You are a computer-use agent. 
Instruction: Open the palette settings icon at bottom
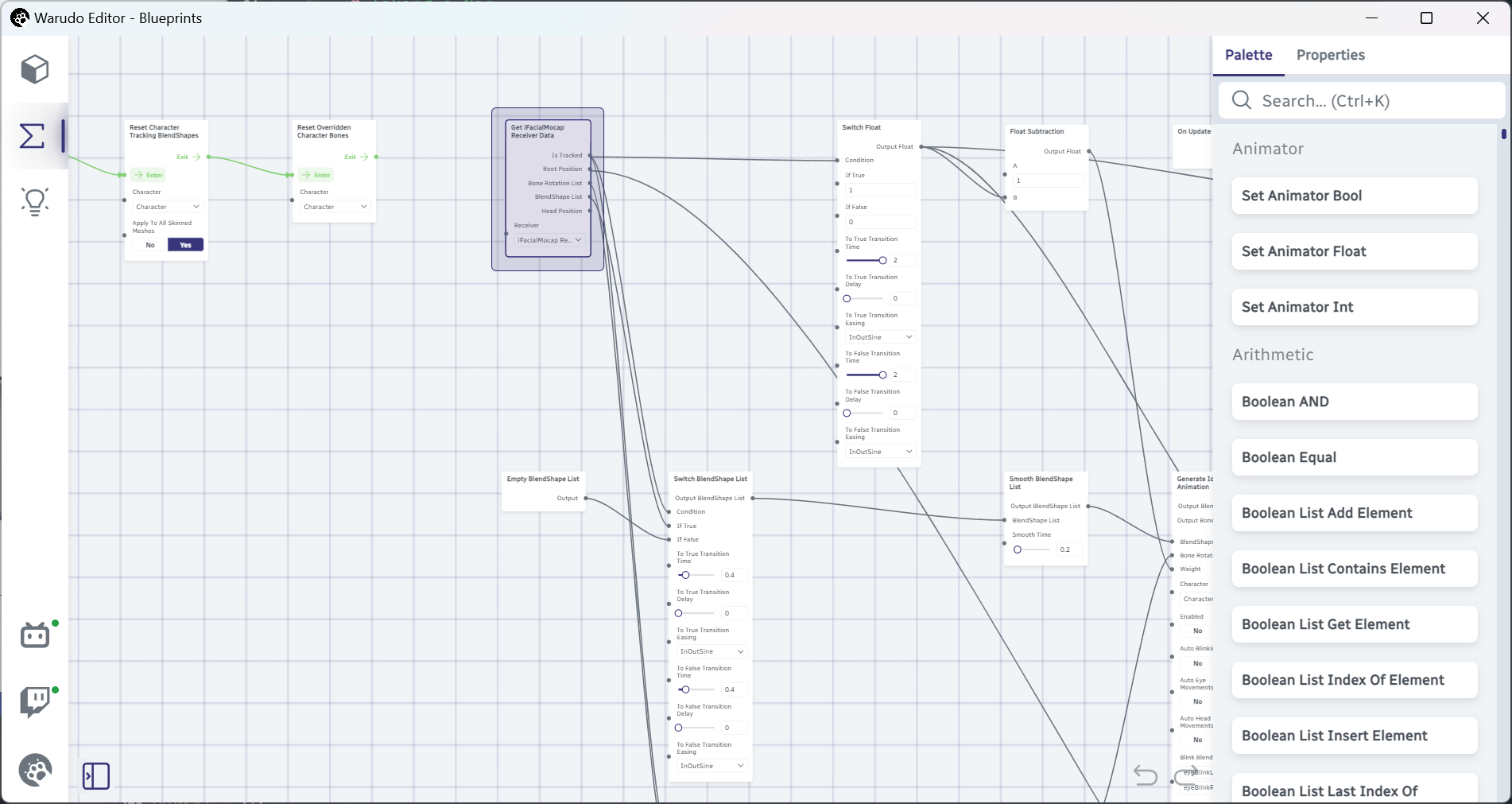pyautogui.click(x=35, y=770)
